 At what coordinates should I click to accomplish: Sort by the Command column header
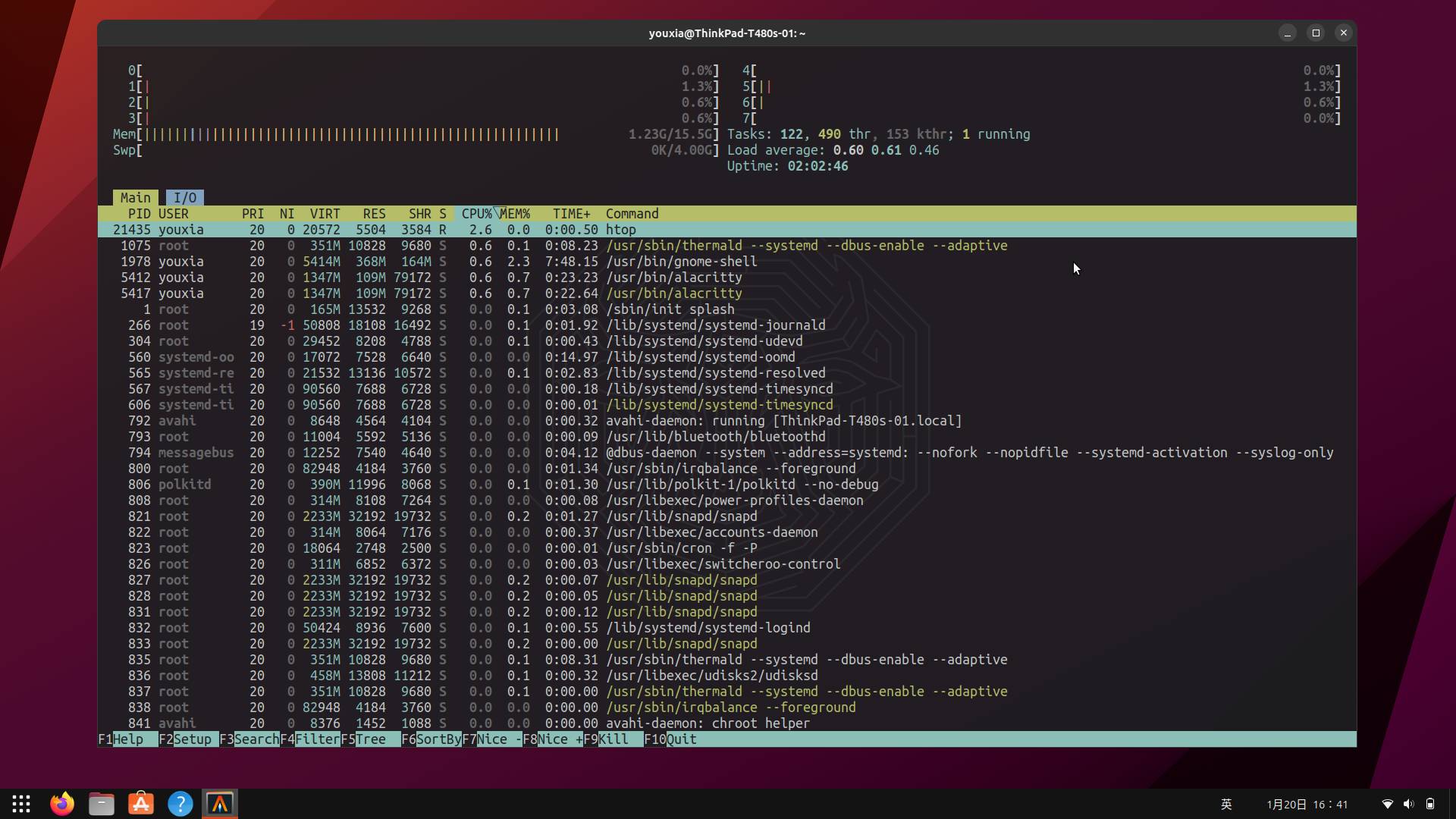click(632, 214)
